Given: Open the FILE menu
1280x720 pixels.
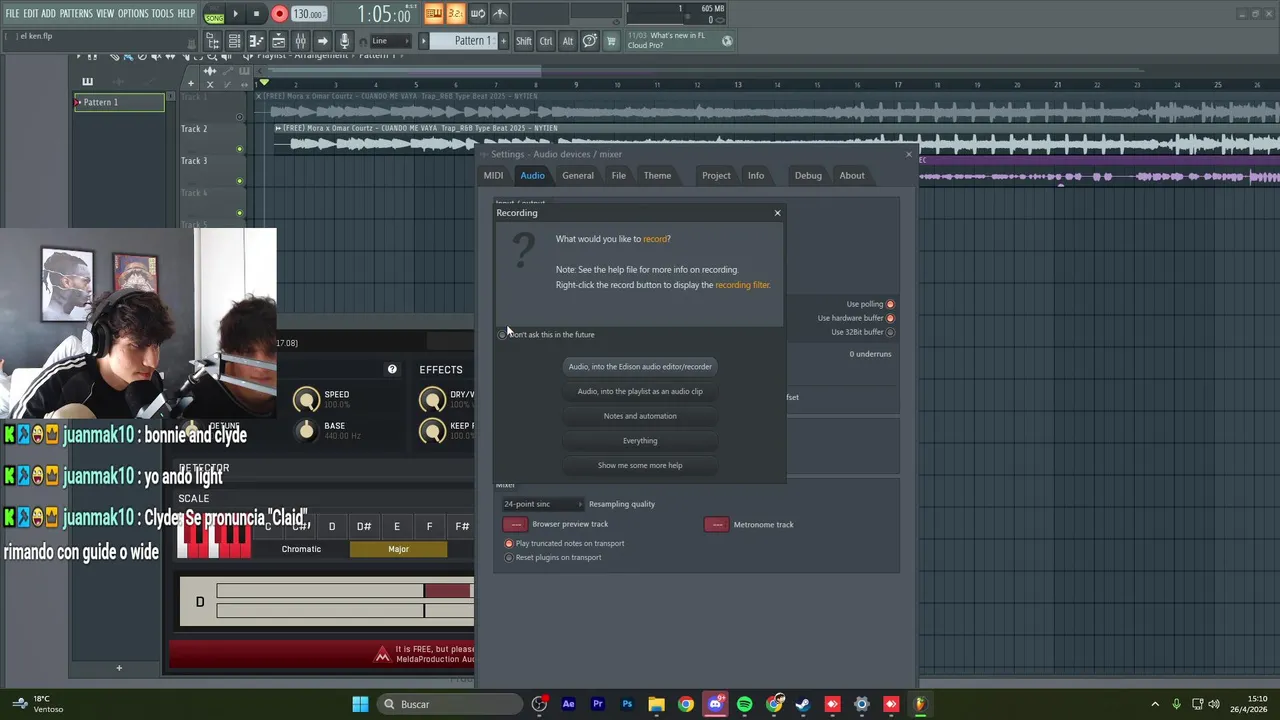Looking at the screenshot, I should (x=12, y=13).
